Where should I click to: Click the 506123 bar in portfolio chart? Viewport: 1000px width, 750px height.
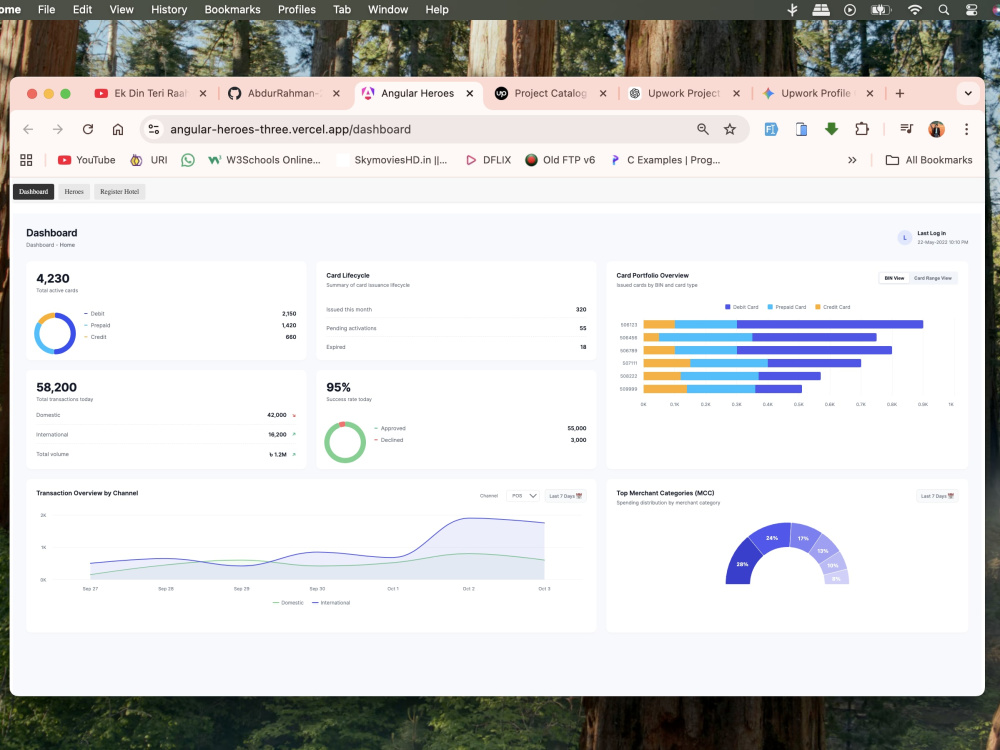[x=783, y=325]
